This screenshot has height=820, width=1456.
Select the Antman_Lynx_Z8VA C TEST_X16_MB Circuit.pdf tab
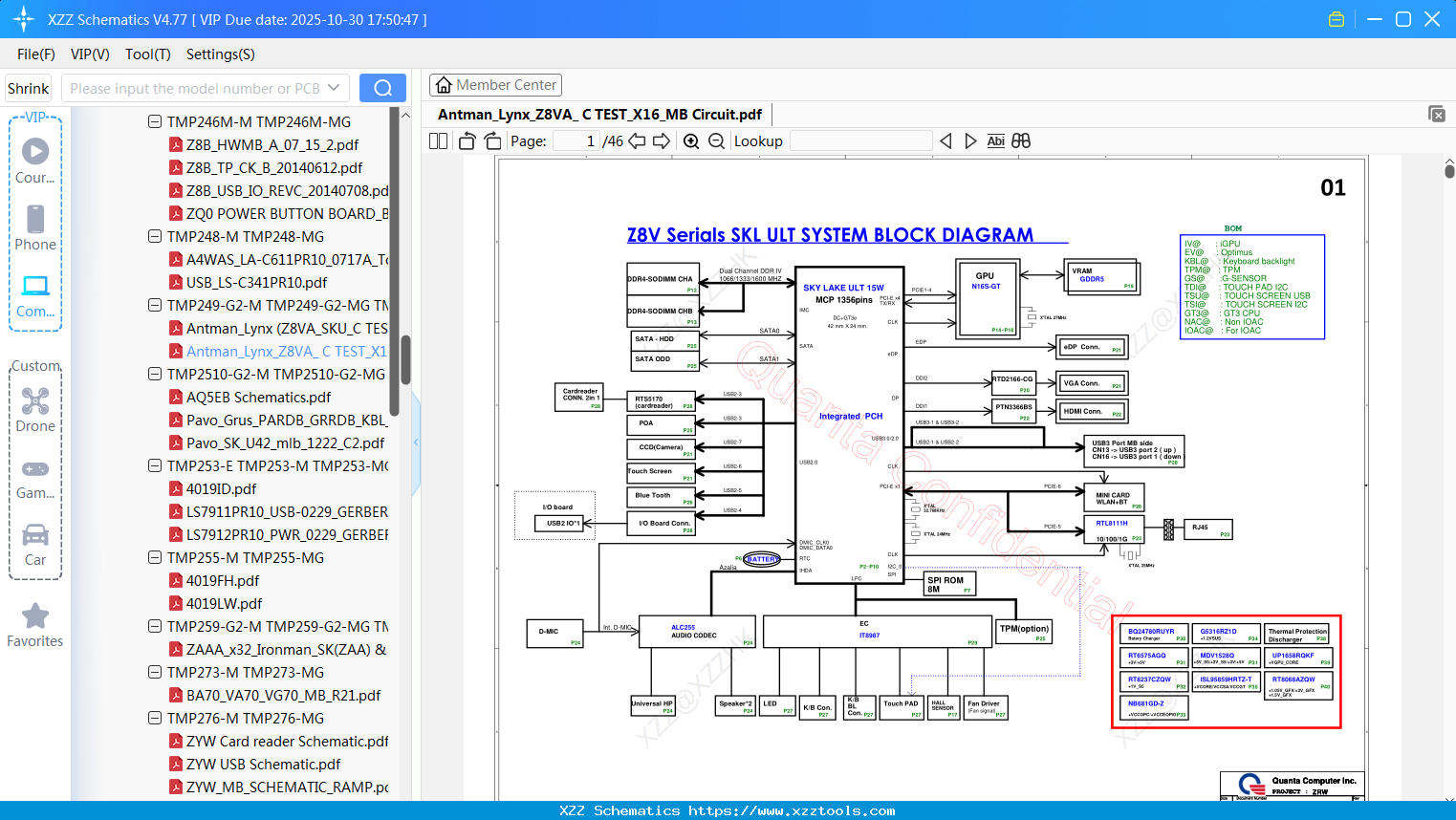[599, 115]
